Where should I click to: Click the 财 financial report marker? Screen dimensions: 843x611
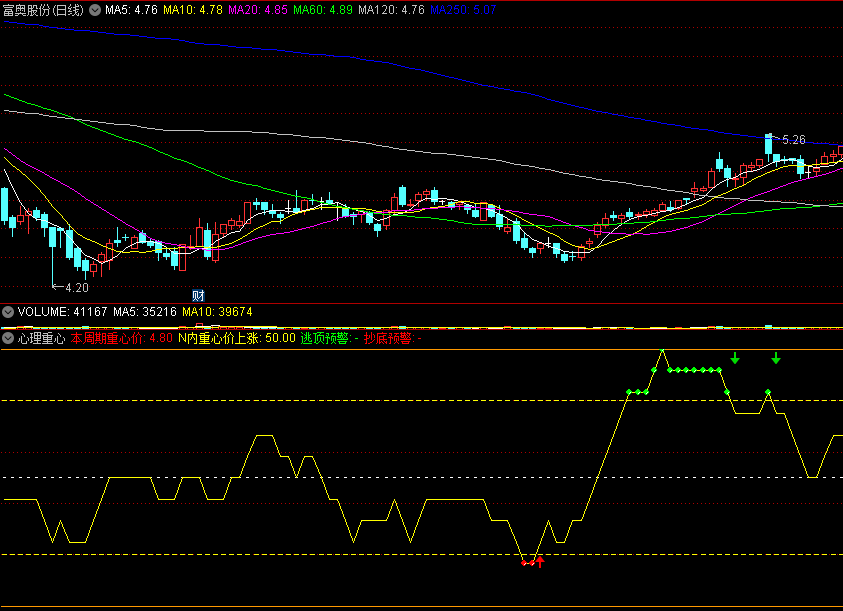(x=198, y=295)
